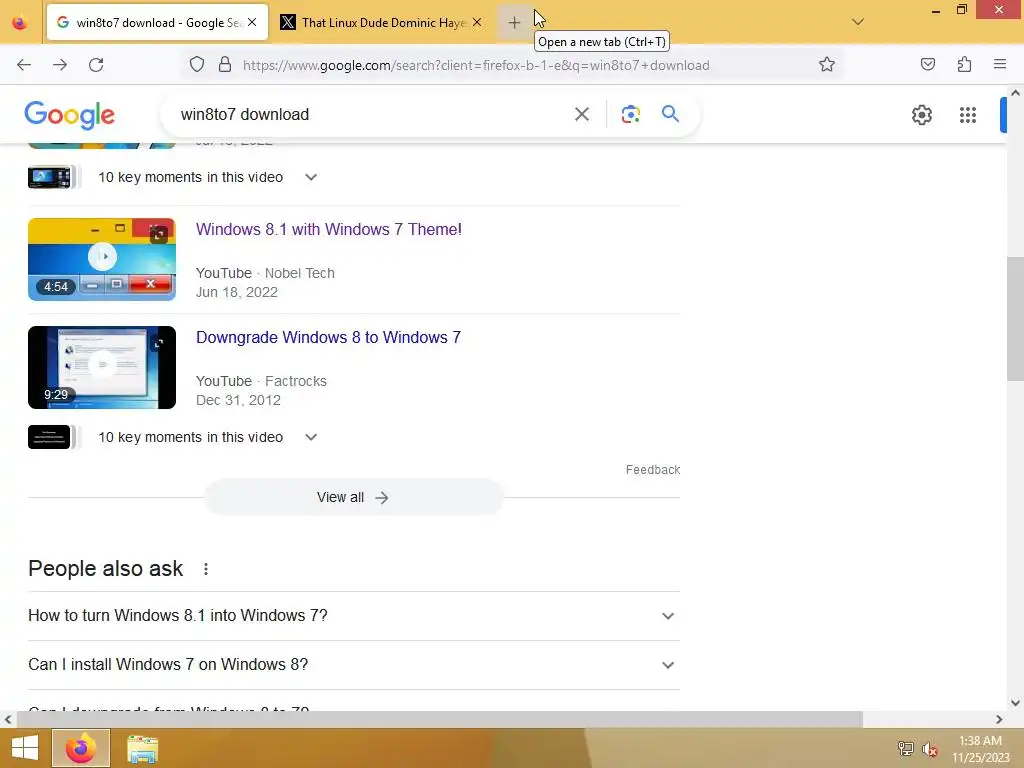Click the Nobel Tech channel text

pyautogui.click(x=299, y=273)
